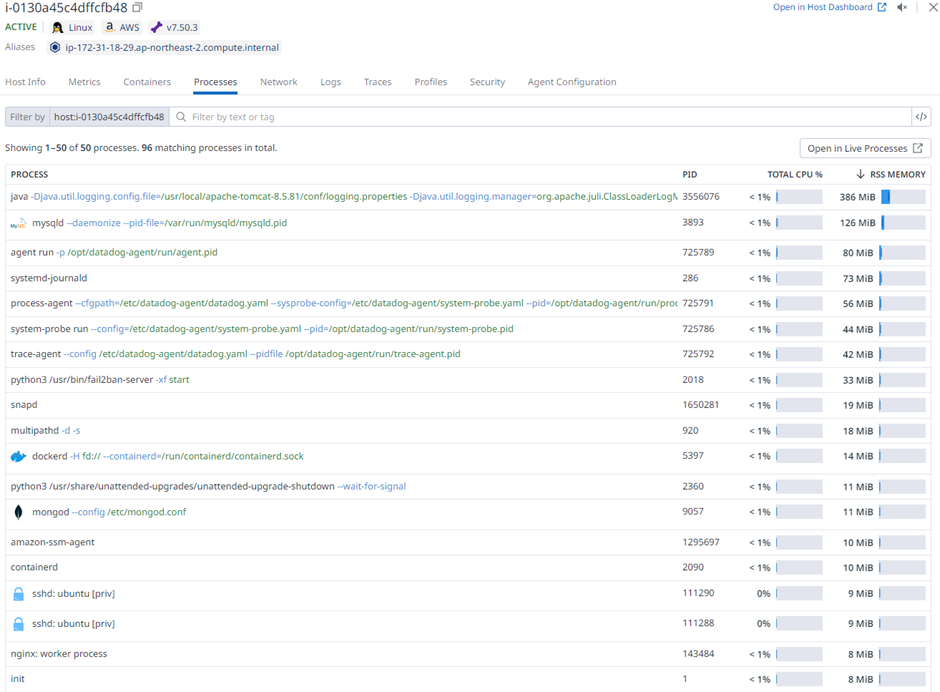Screen dimensions: 940x692
Task: Click the agent version v7.50.3 tag
Action: point(174,28)
